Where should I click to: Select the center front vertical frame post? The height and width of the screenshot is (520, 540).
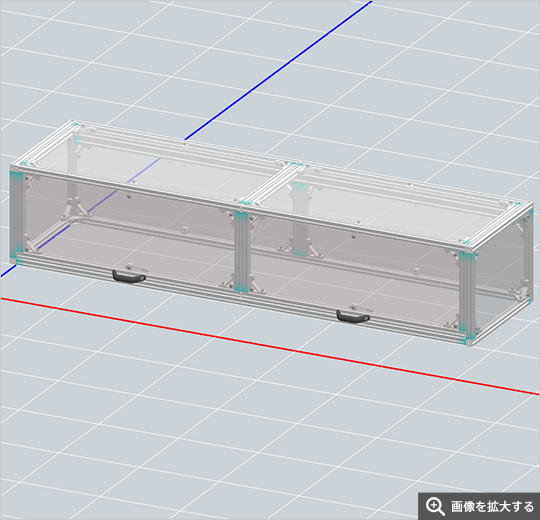point(241,252)
